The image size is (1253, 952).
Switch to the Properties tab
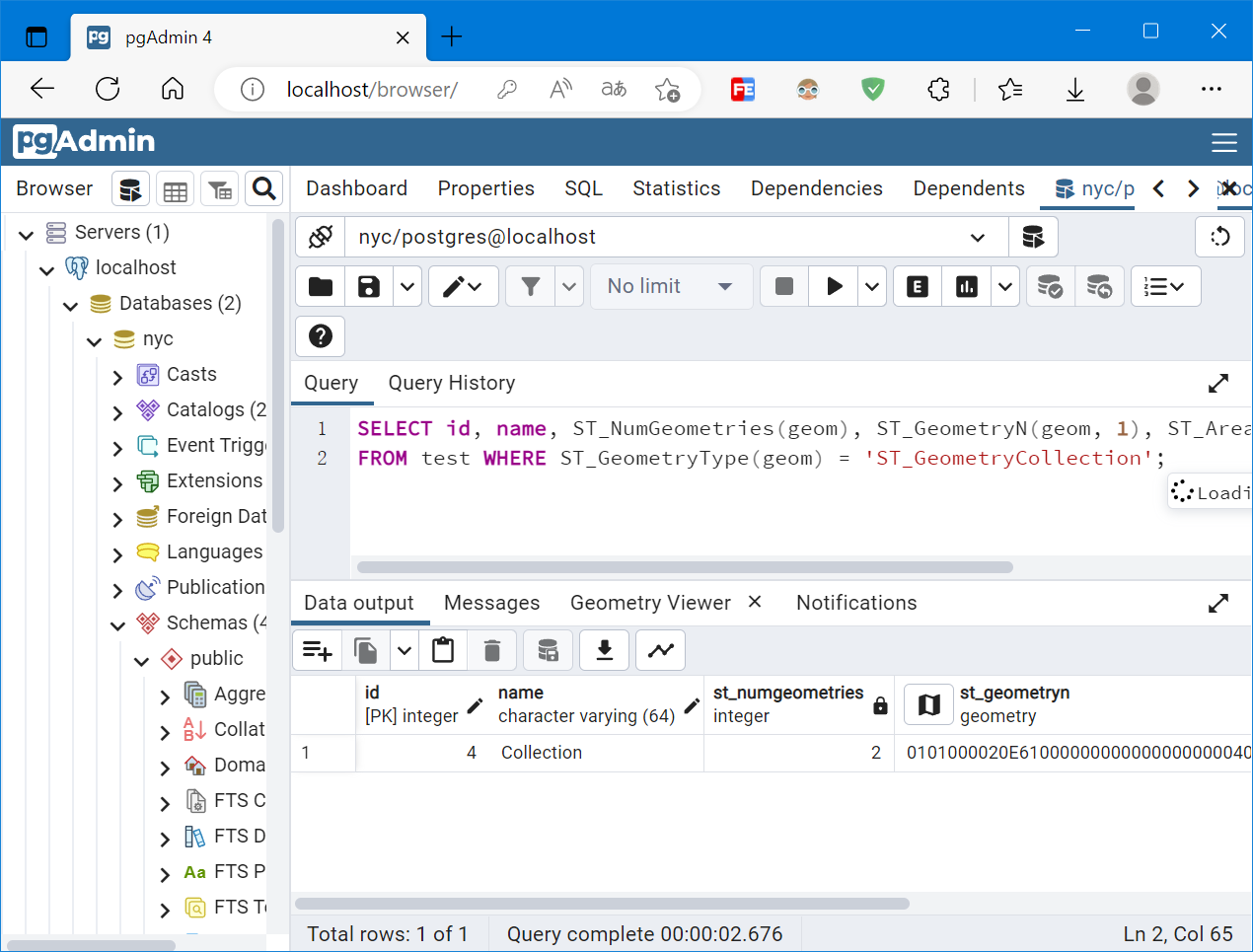click(485, 188)
